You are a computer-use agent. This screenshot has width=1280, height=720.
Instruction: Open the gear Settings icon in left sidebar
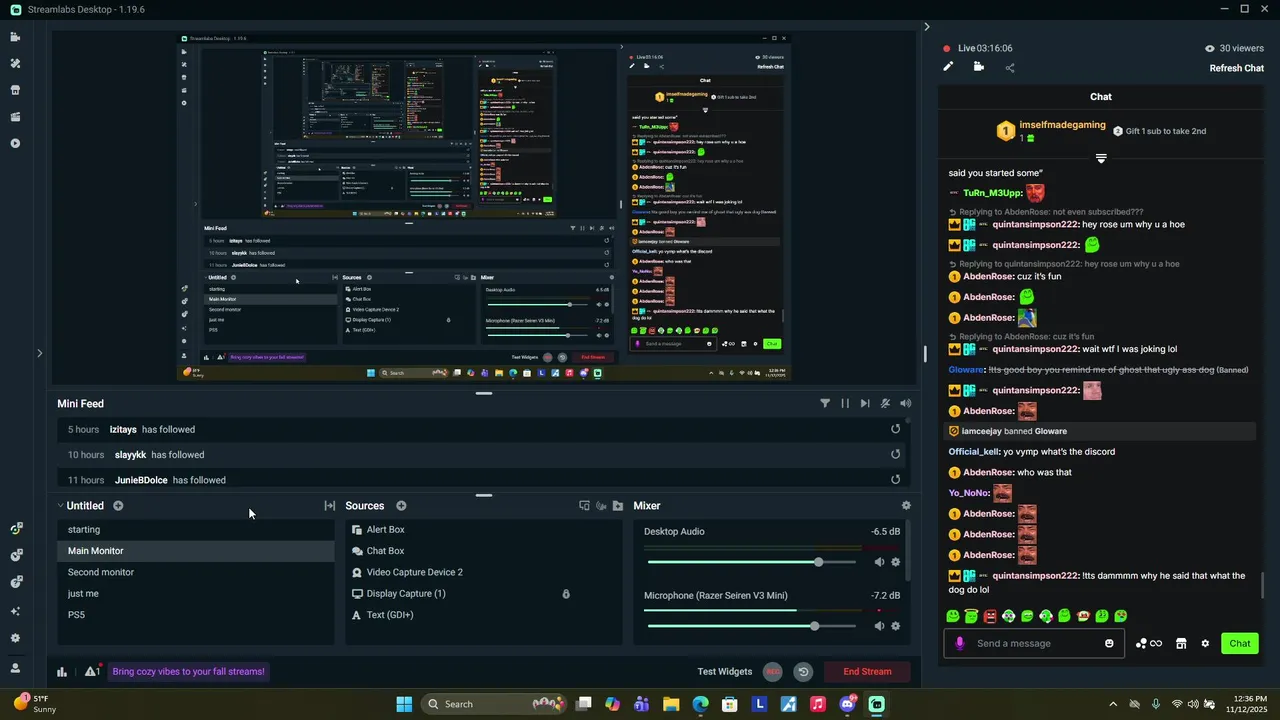(15, 638)
